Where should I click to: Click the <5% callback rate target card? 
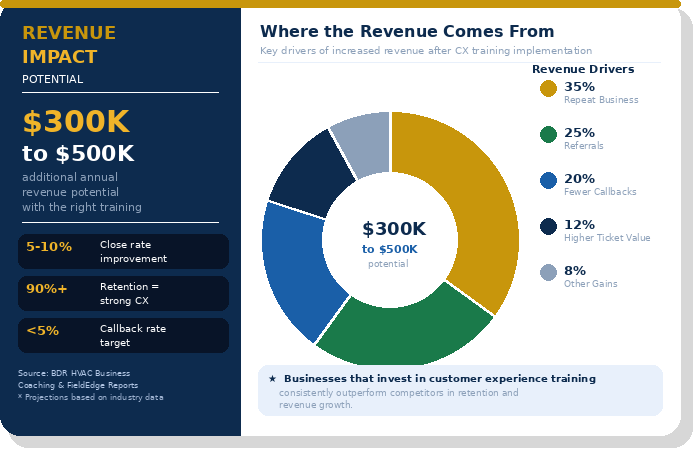click(x=123, y=335)
